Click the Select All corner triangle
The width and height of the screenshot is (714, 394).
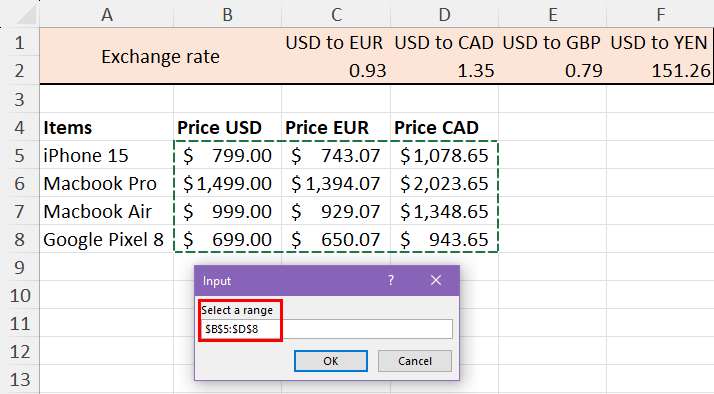pyautogui.click(x=26, y=15)
